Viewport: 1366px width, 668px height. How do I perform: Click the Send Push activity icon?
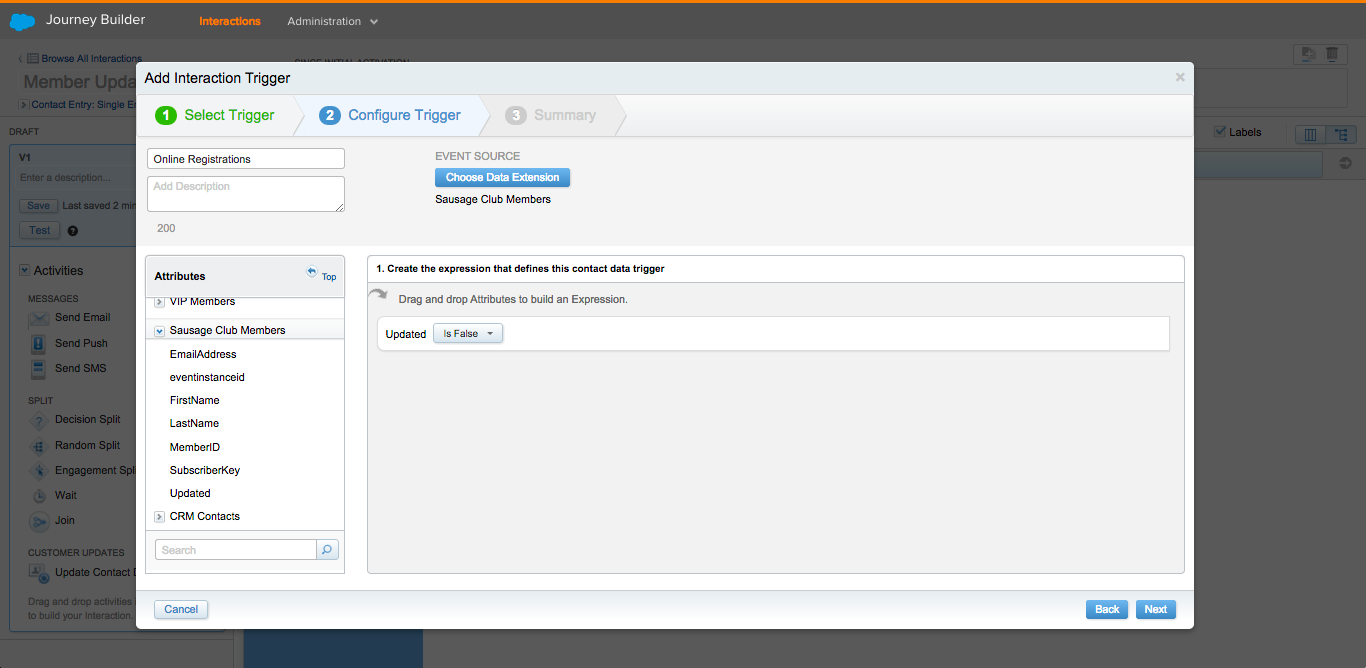39,344
